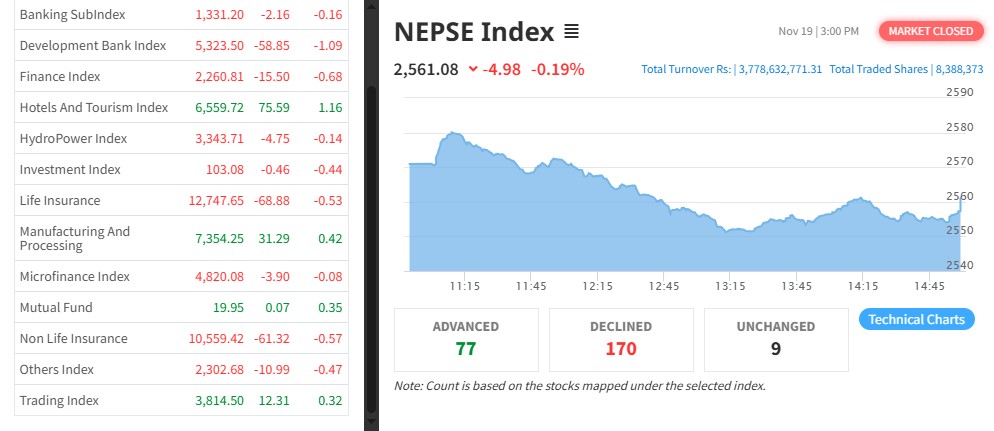Viewport: 994px width, 431px height.
Task: Select Life Insurance index
Action: click(60, 201)
